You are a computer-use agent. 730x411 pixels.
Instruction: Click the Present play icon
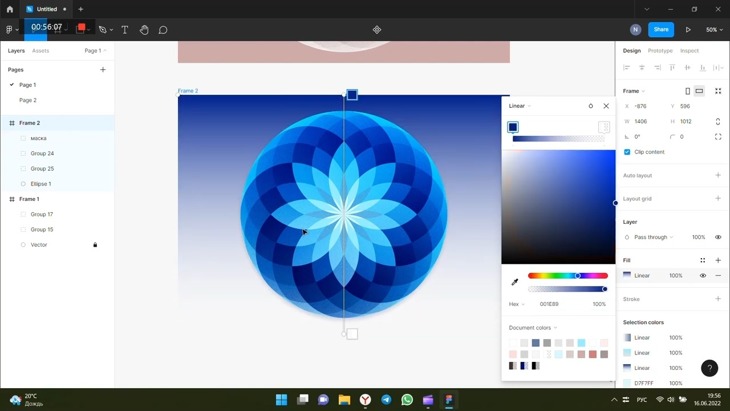(x=688, y=30)
